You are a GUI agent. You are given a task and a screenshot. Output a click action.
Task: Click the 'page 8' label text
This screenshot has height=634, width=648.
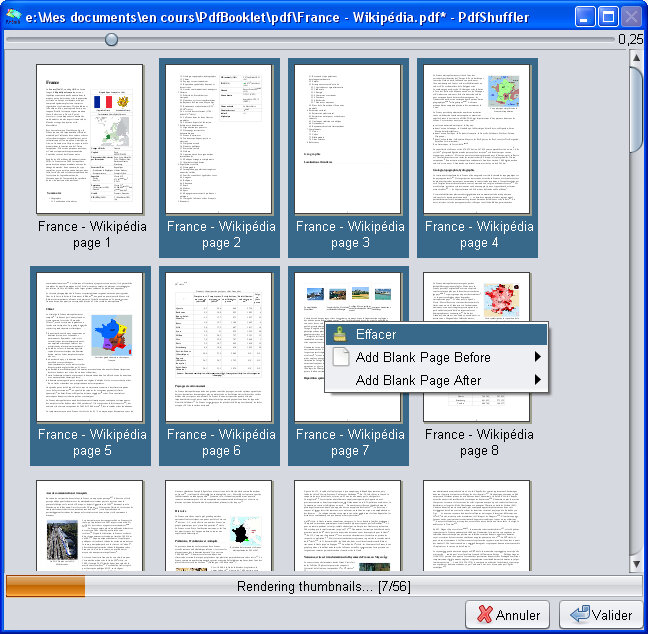click(479, 450)
